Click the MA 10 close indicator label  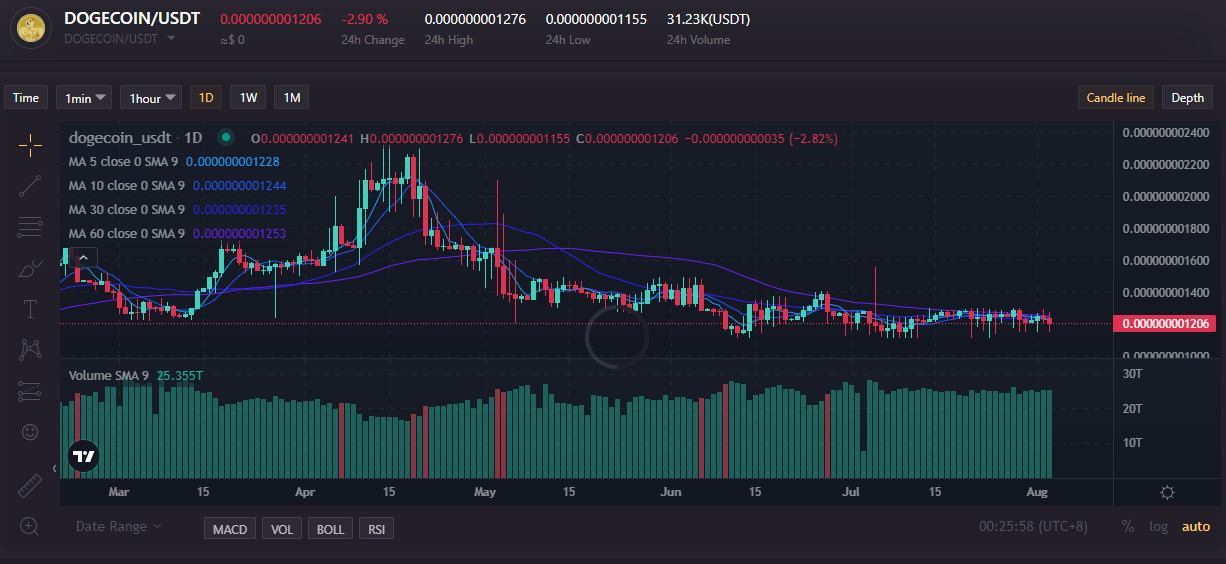(x=128, y=185)
